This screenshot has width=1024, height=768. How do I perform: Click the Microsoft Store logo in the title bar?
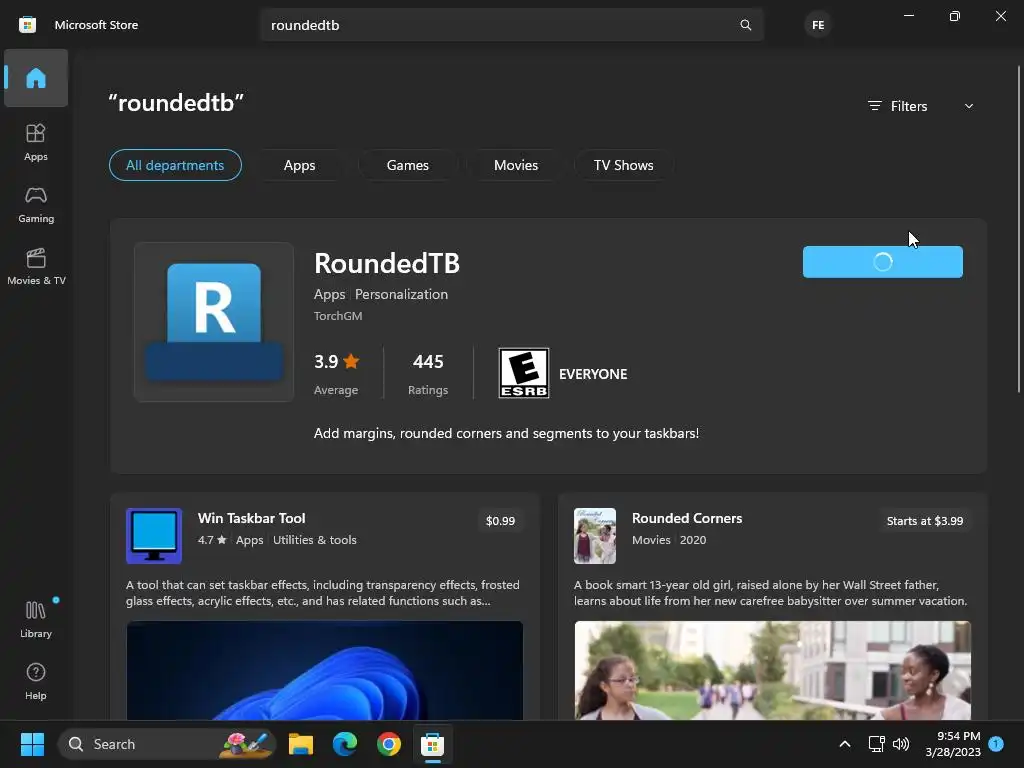point(27,25)
